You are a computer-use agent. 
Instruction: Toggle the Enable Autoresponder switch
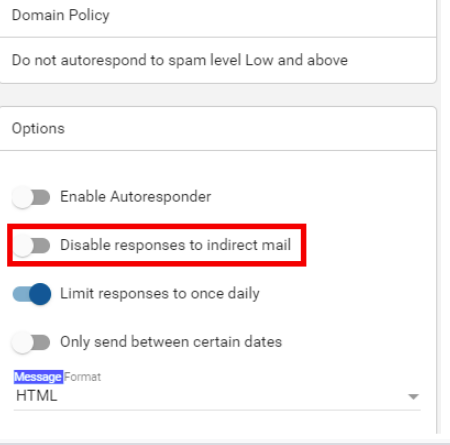pos(31,197)
